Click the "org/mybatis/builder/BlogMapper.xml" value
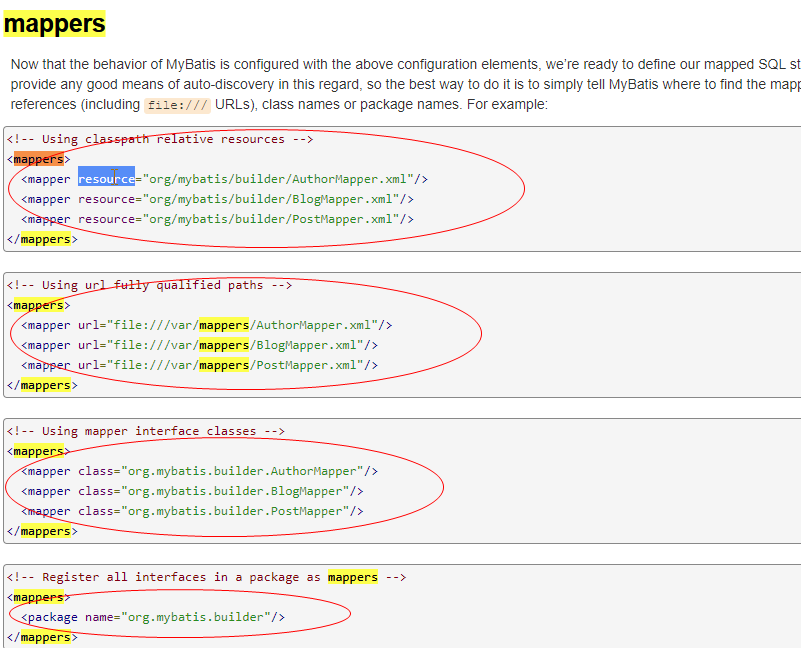Screen dimensions: 801x648 pos(271,199)
